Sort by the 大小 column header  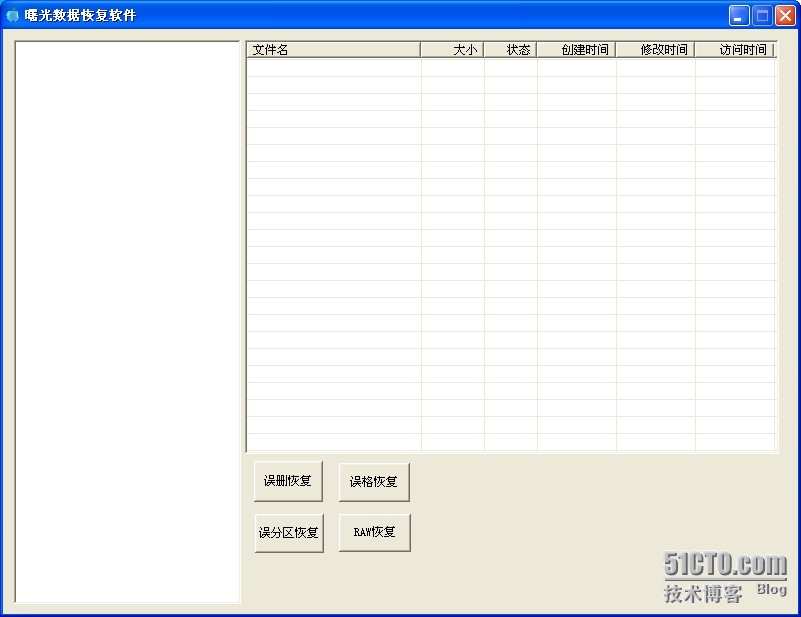coord(452,50)
